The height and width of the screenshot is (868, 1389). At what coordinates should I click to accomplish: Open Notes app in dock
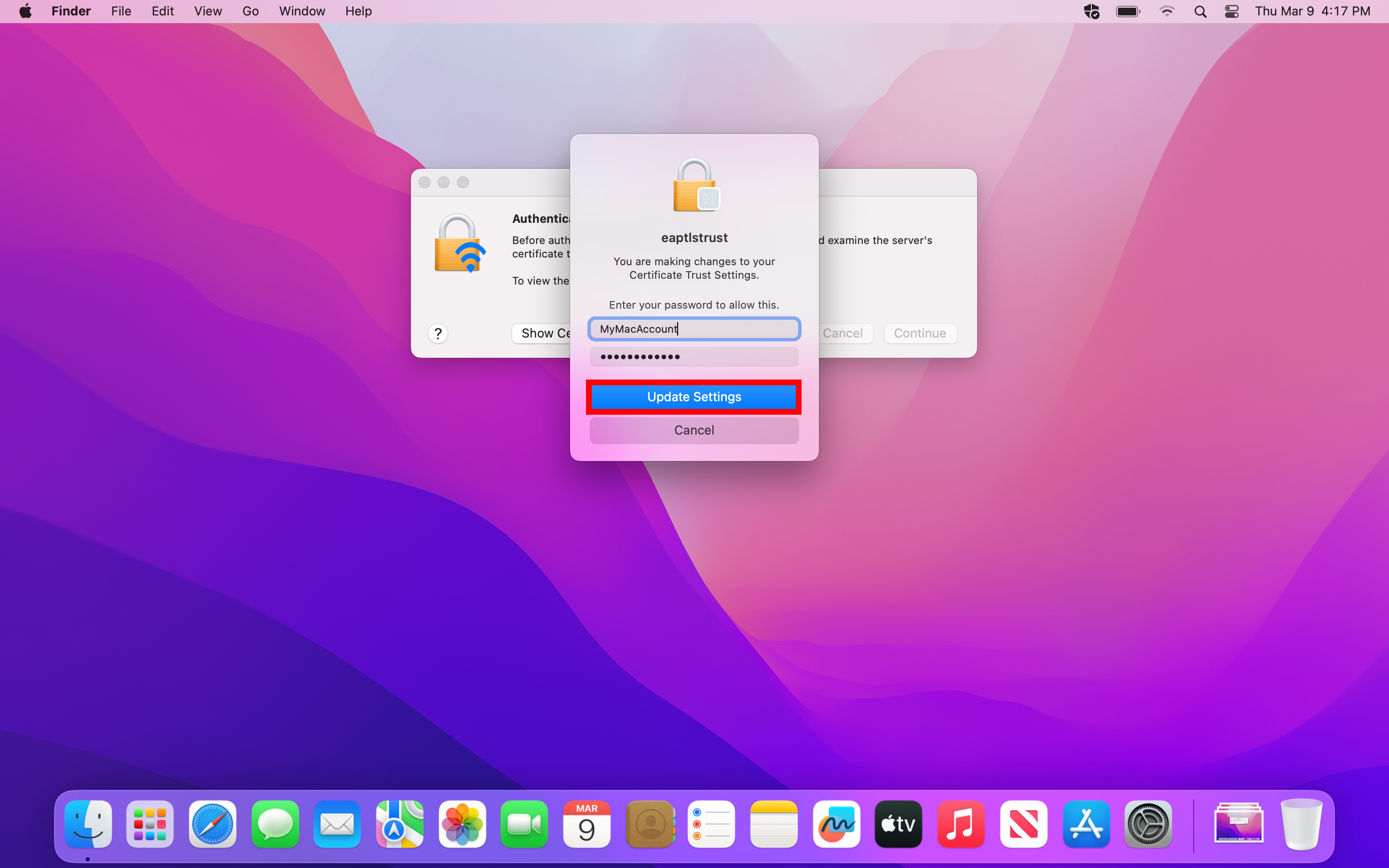pos(774,824)
